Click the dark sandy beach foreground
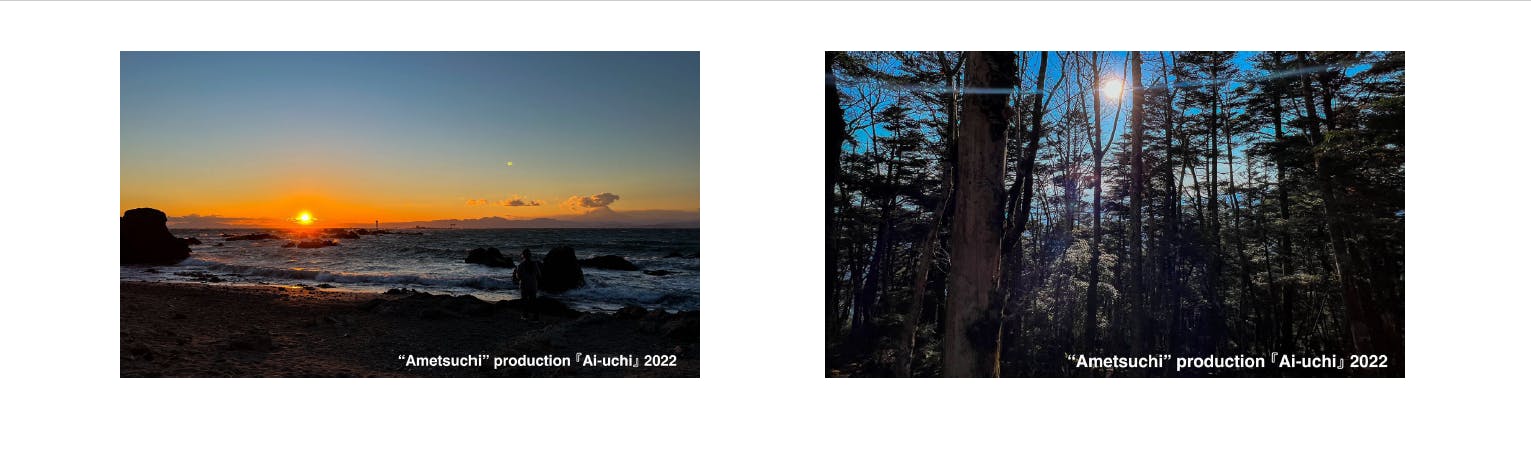The height and width of the screenshot is (451, 1531). [x=300, y=335]
